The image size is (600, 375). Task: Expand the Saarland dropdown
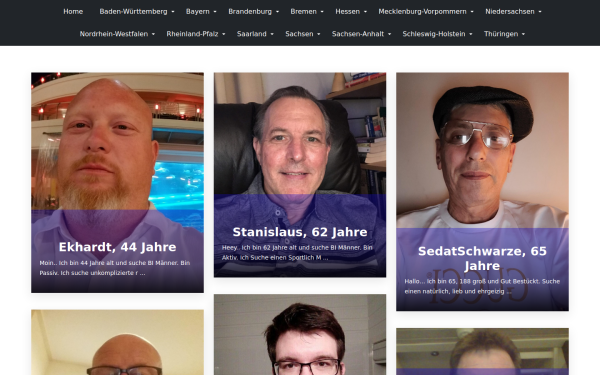255,34
